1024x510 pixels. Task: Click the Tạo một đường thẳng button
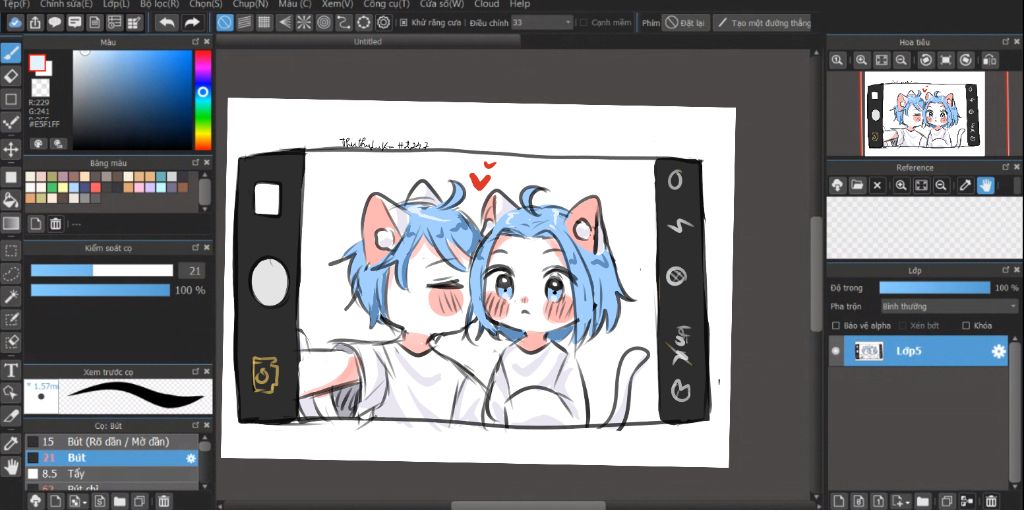coord(762,23)
